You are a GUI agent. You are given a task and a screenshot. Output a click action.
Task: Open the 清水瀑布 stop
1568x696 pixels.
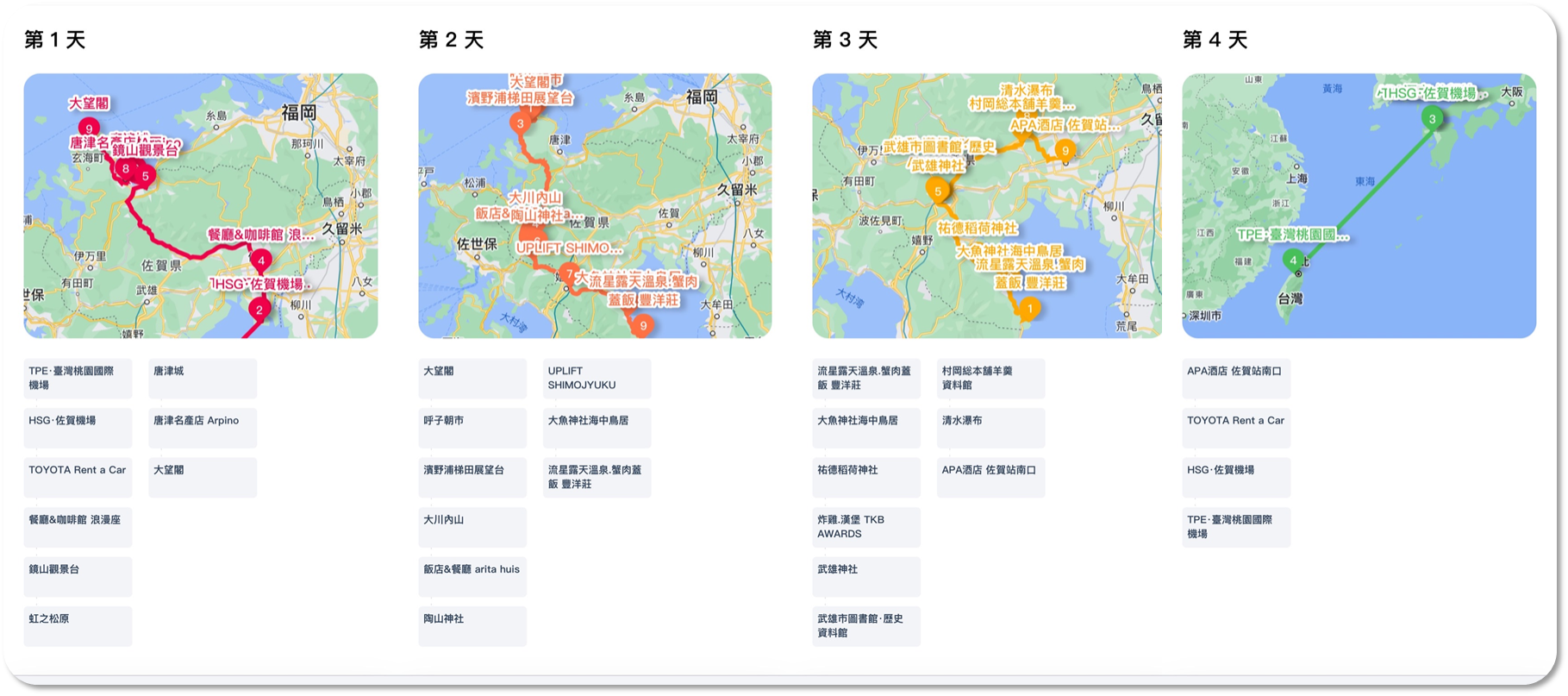click(x=991, y=428)
